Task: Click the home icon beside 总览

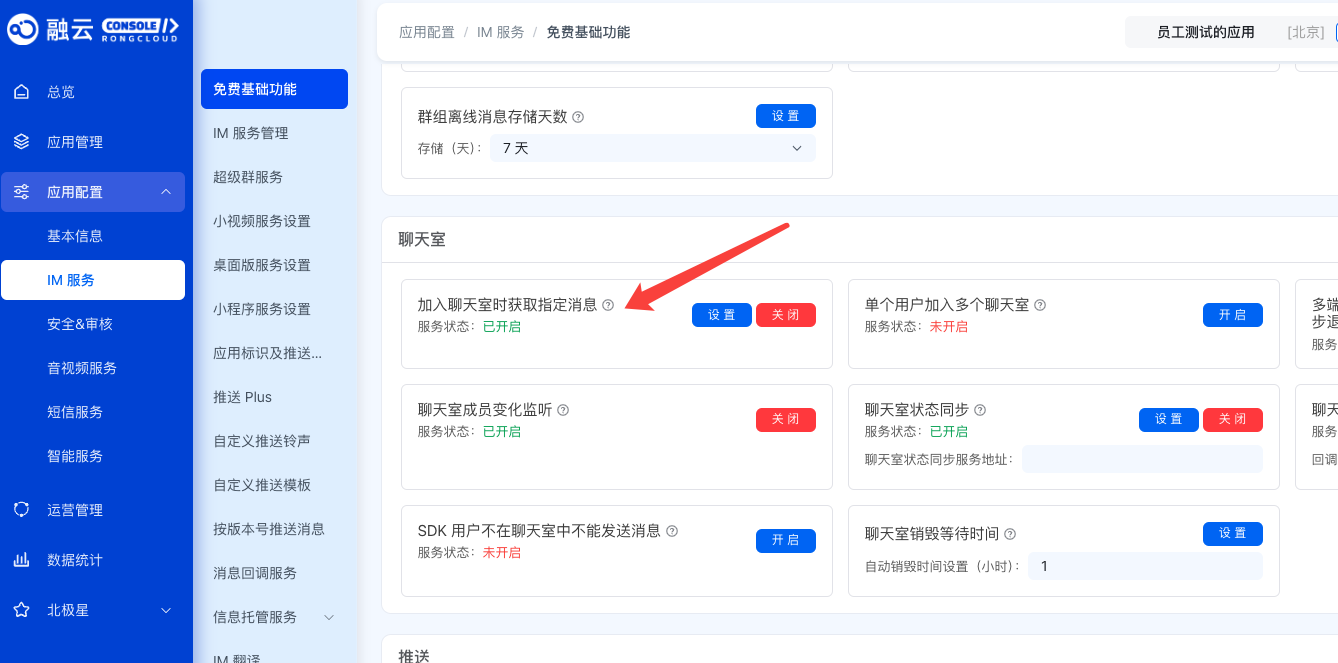Action: pyautogui.click(x=22, y=92)
